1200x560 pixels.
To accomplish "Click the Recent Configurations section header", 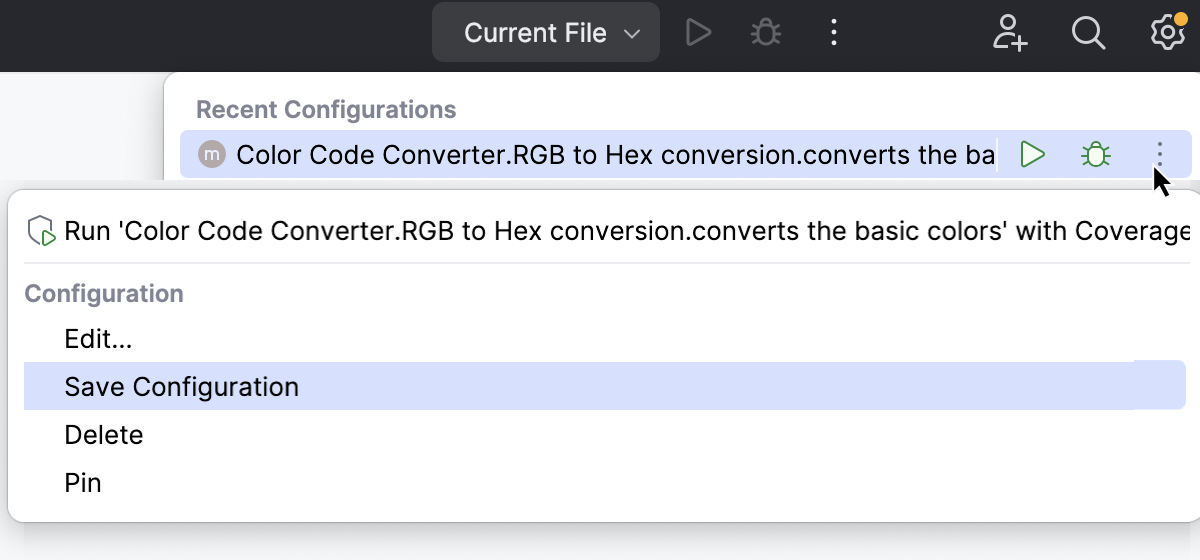I will tap(326, 109).
